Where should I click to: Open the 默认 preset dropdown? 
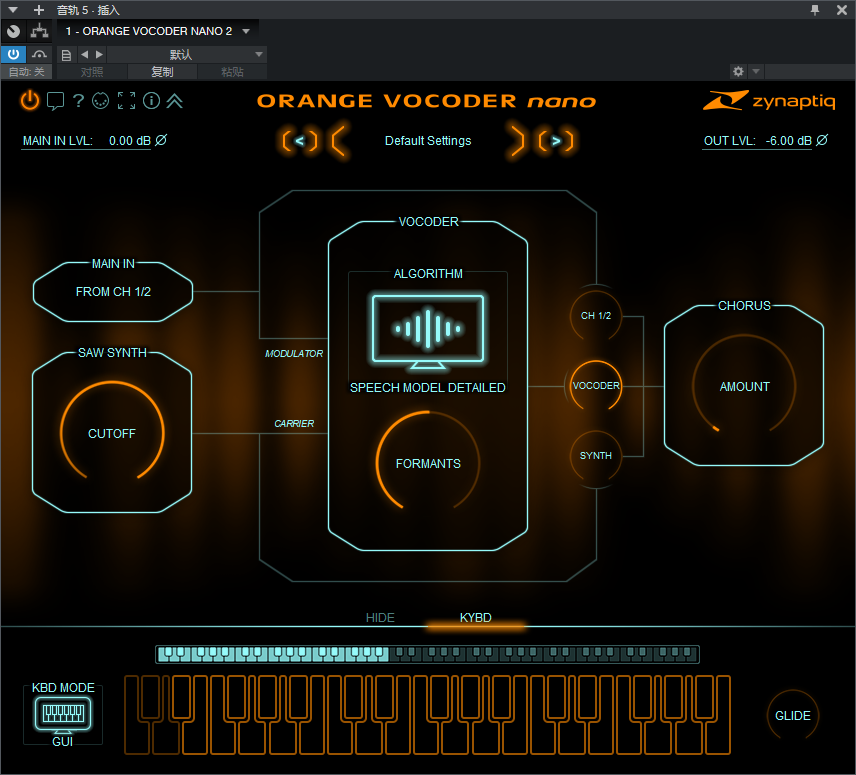[x=187, y=55]
